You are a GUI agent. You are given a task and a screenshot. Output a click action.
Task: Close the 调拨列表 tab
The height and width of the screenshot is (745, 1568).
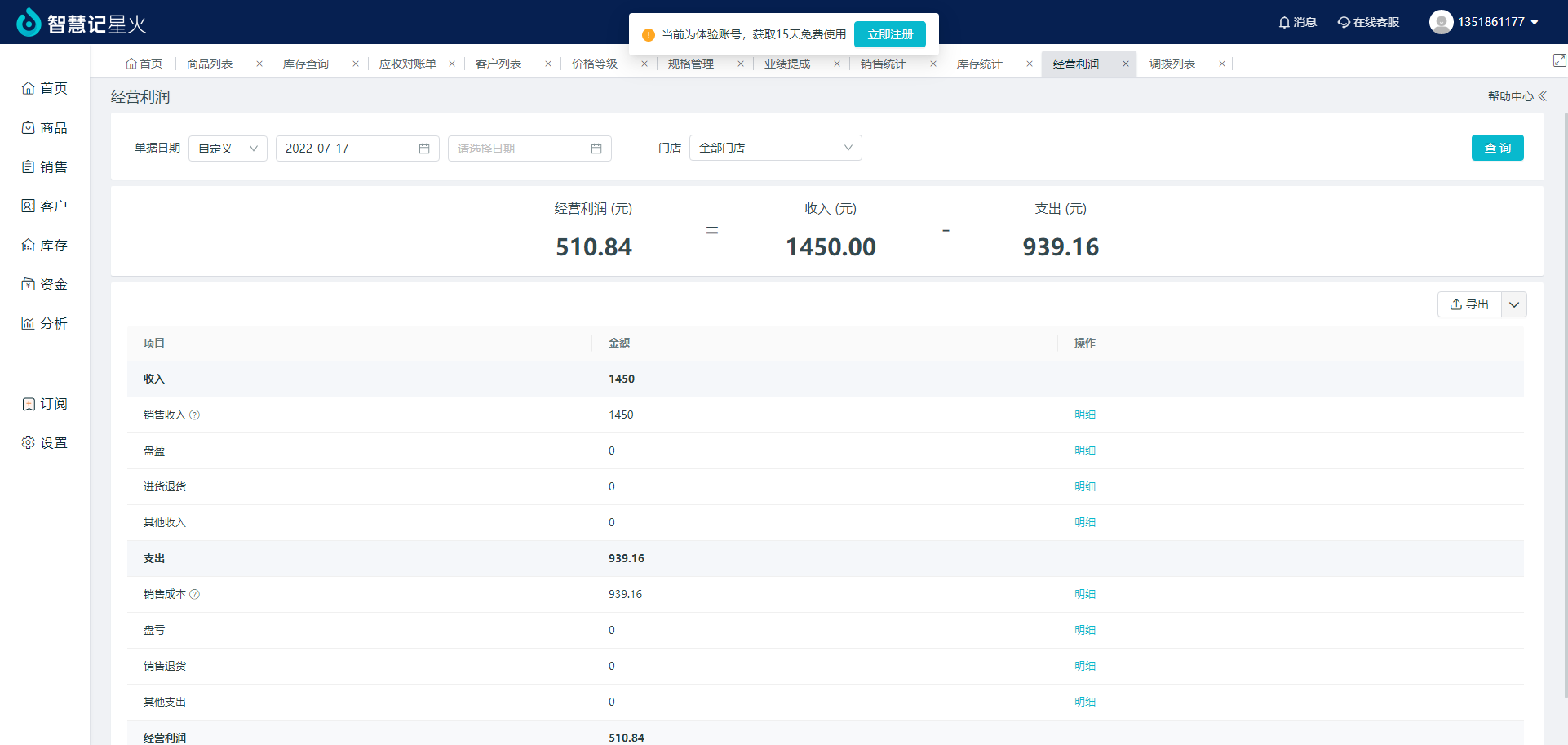pyautogui.click(x=1222, y=64)
